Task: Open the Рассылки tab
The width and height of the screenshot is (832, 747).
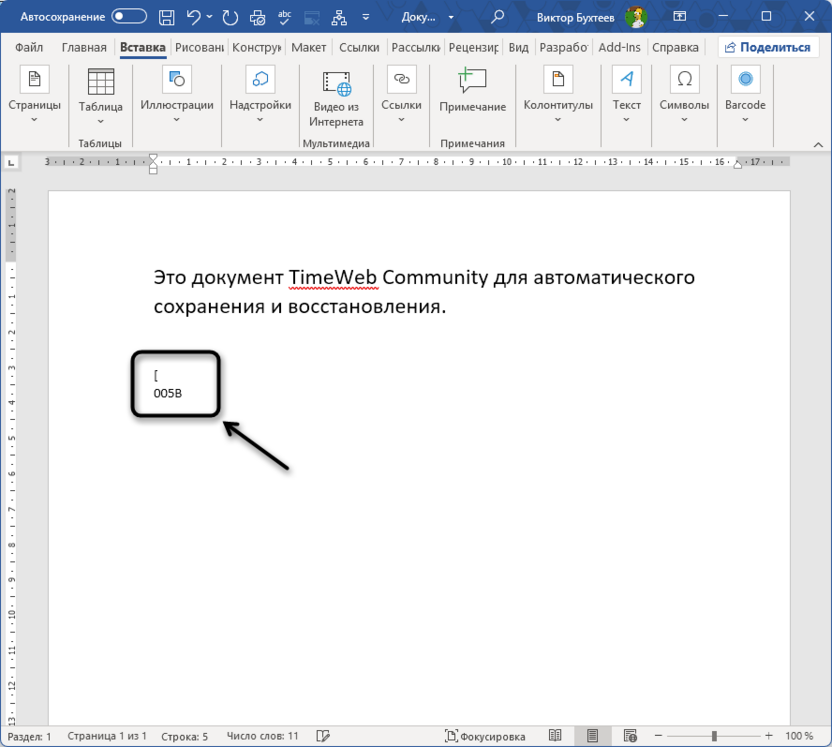Action: click(416, 47)
